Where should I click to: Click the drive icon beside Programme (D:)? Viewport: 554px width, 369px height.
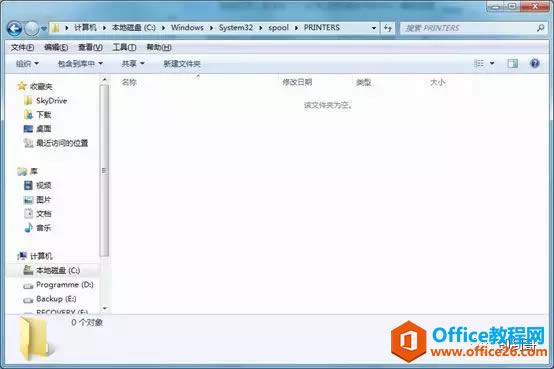pos(28,286)
